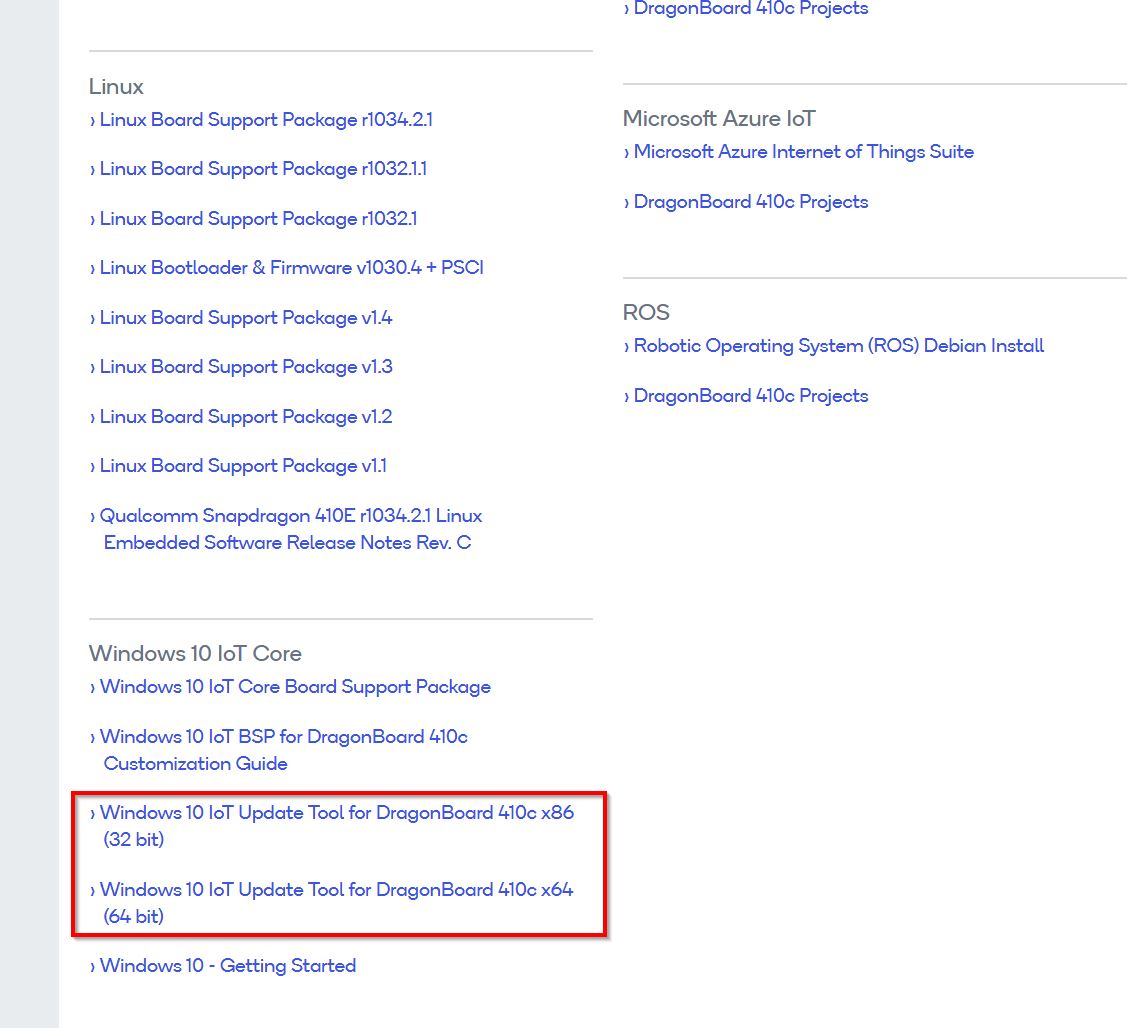Download Windows 10 IoT Update Tool x86 (32 bit)
This screenshot has height=1028, width=1140.
pyautogui.click(x=337, y=826)
